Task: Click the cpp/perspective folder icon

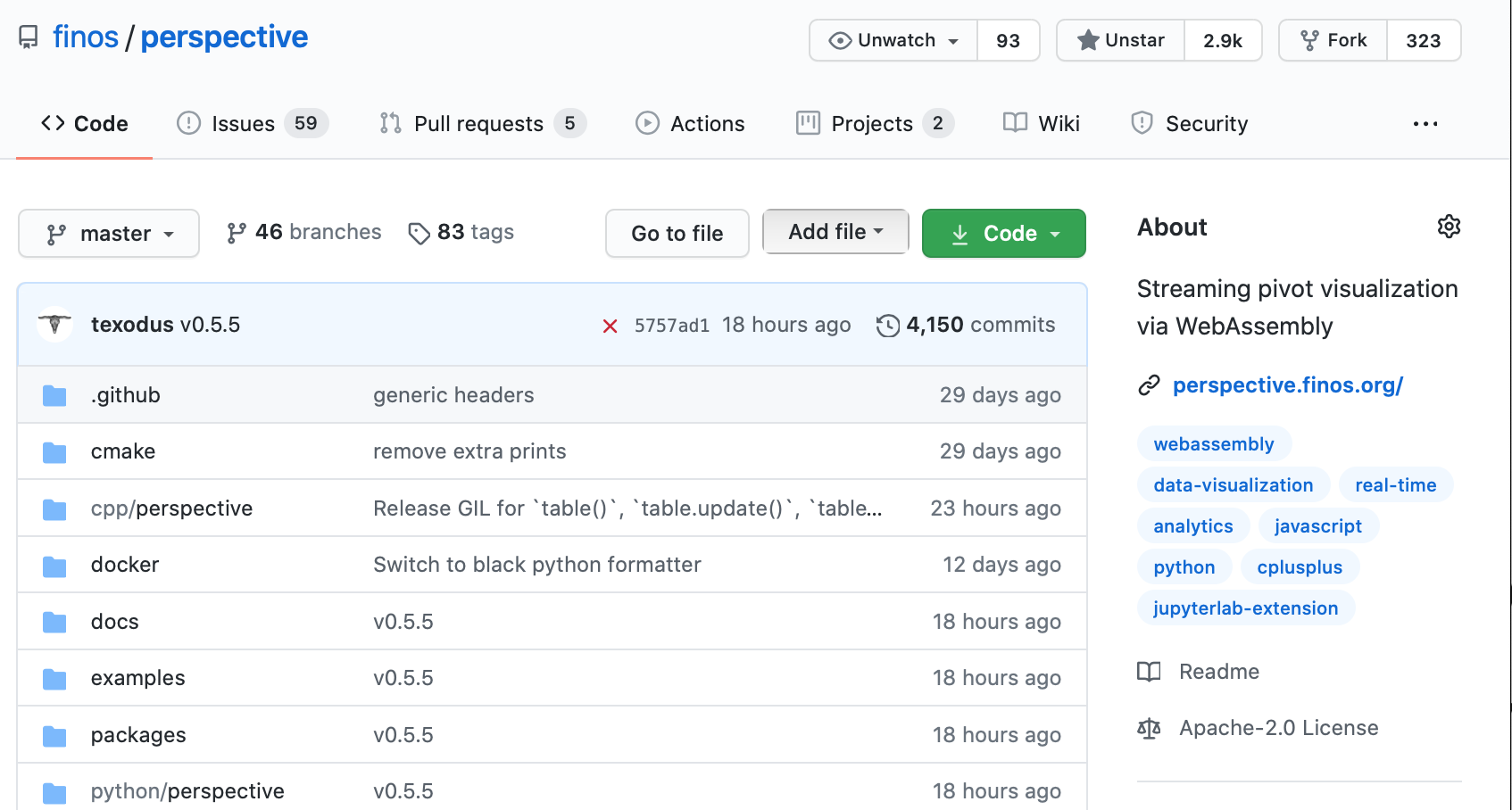Action: tap(54, 509)
